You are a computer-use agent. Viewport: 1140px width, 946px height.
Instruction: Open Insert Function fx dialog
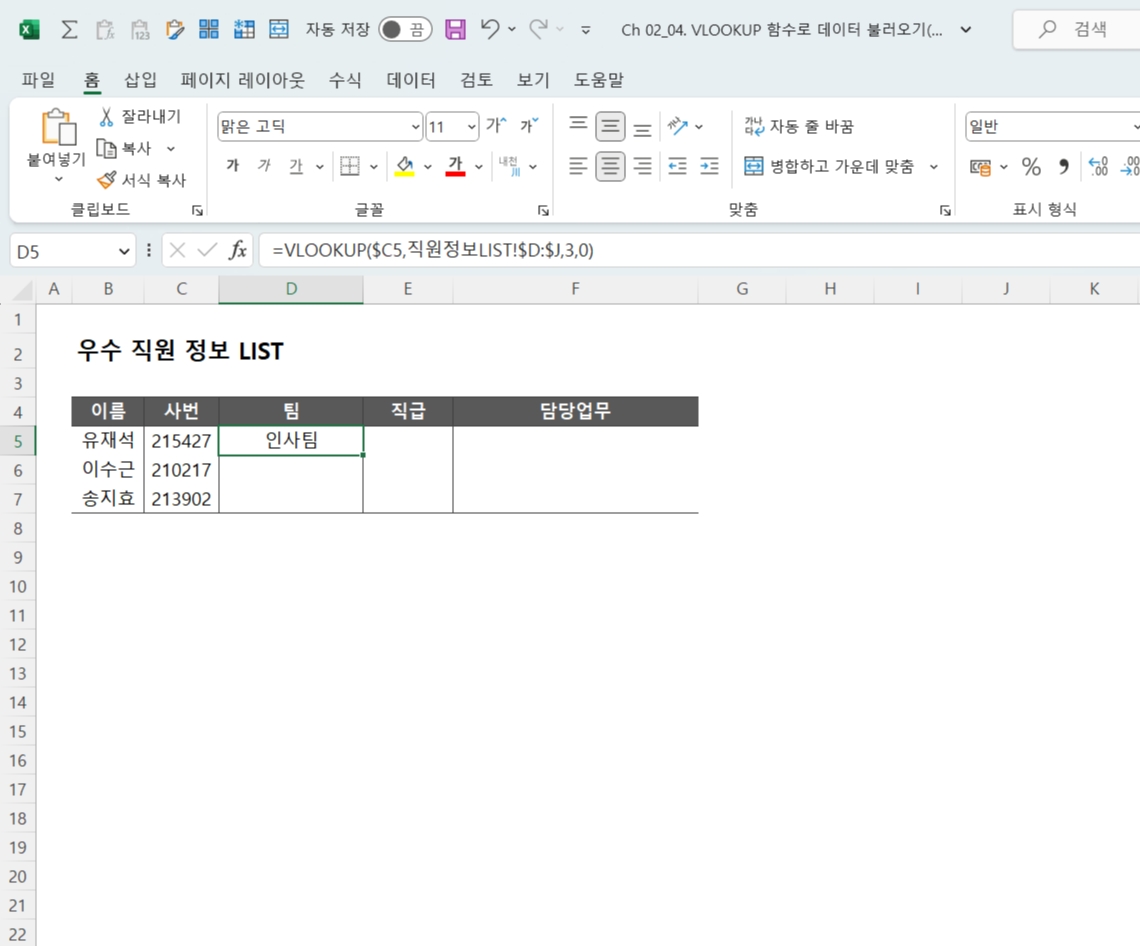[x=238, y=250]
